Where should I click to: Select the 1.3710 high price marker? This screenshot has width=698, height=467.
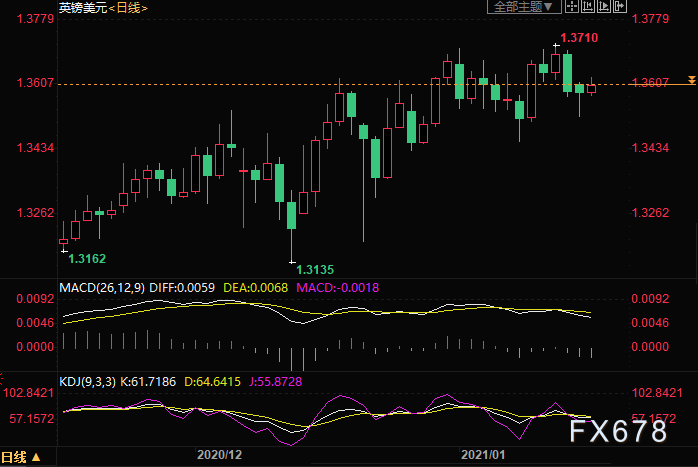click(x=579, y=38)
